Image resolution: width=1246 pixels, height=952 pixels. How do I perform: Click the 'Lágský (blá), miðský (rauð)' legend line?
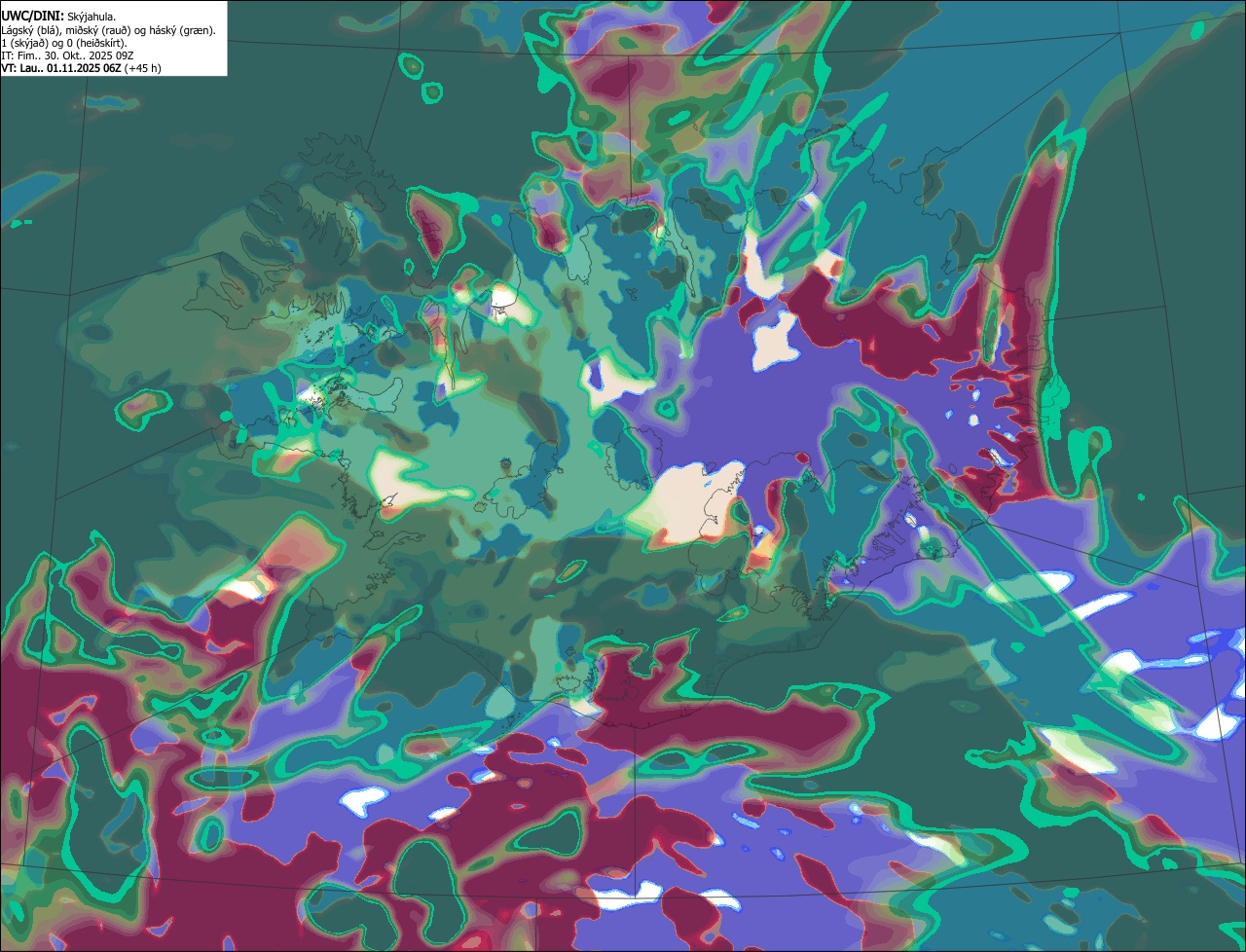click(x=109, y=30)
